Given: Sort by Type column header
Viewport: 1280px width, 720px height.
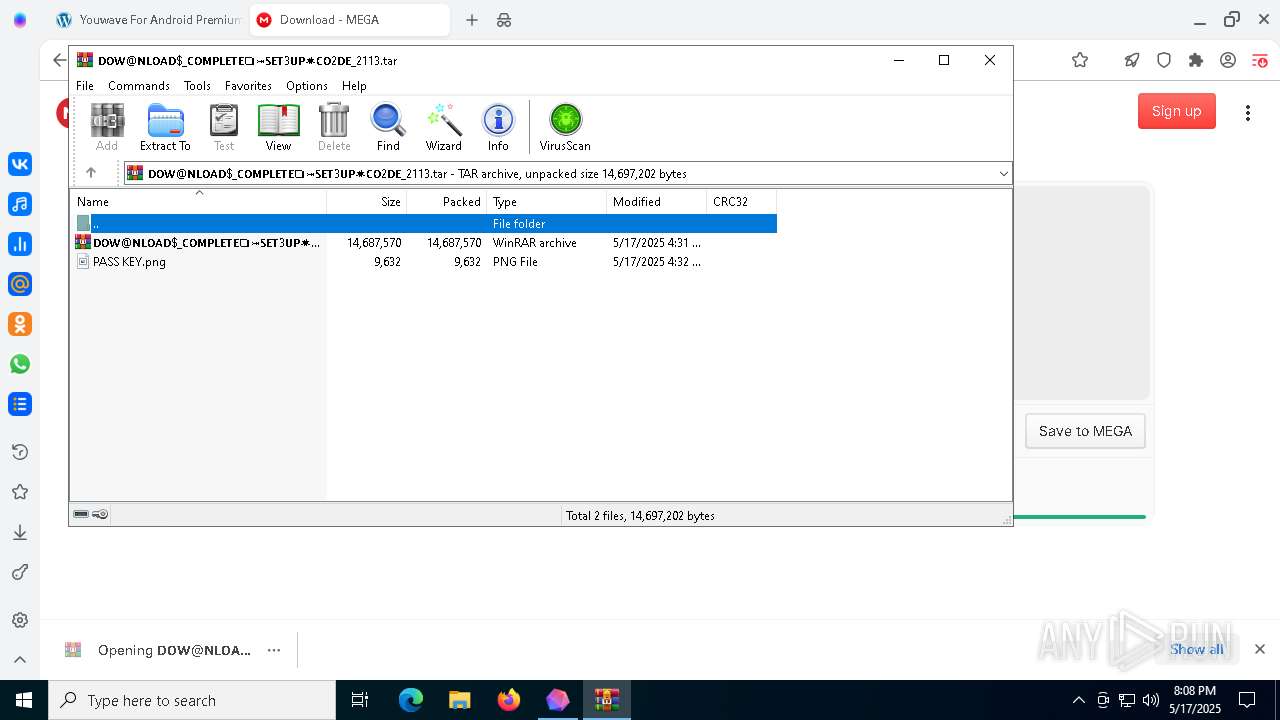Looking at the screenshot, I should [547, 202].
